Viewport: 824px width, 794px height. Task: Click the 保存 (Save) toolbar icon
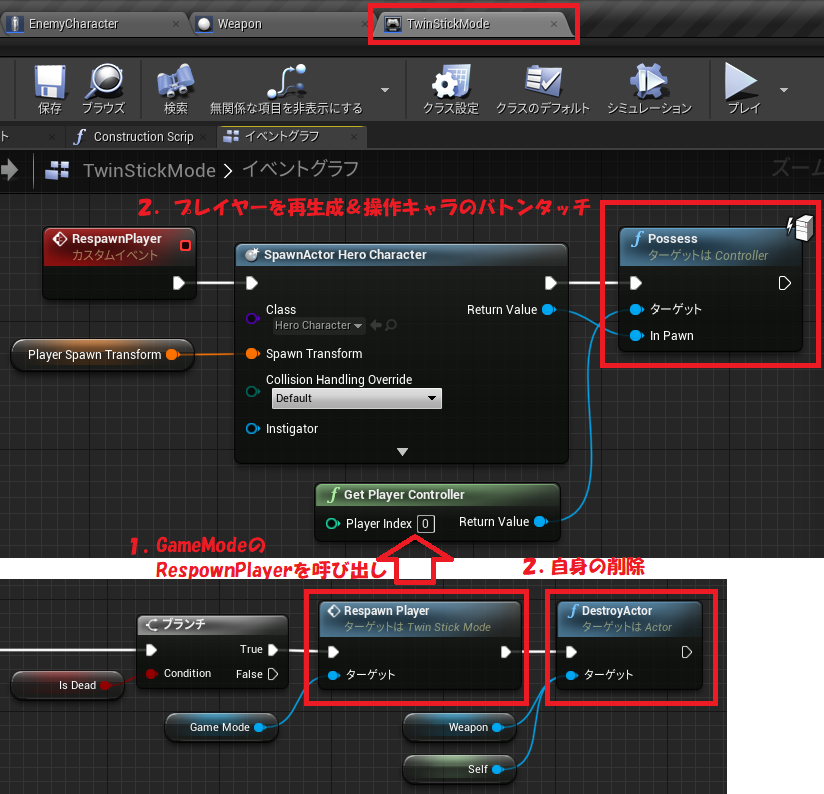click(x=50, y=82)
